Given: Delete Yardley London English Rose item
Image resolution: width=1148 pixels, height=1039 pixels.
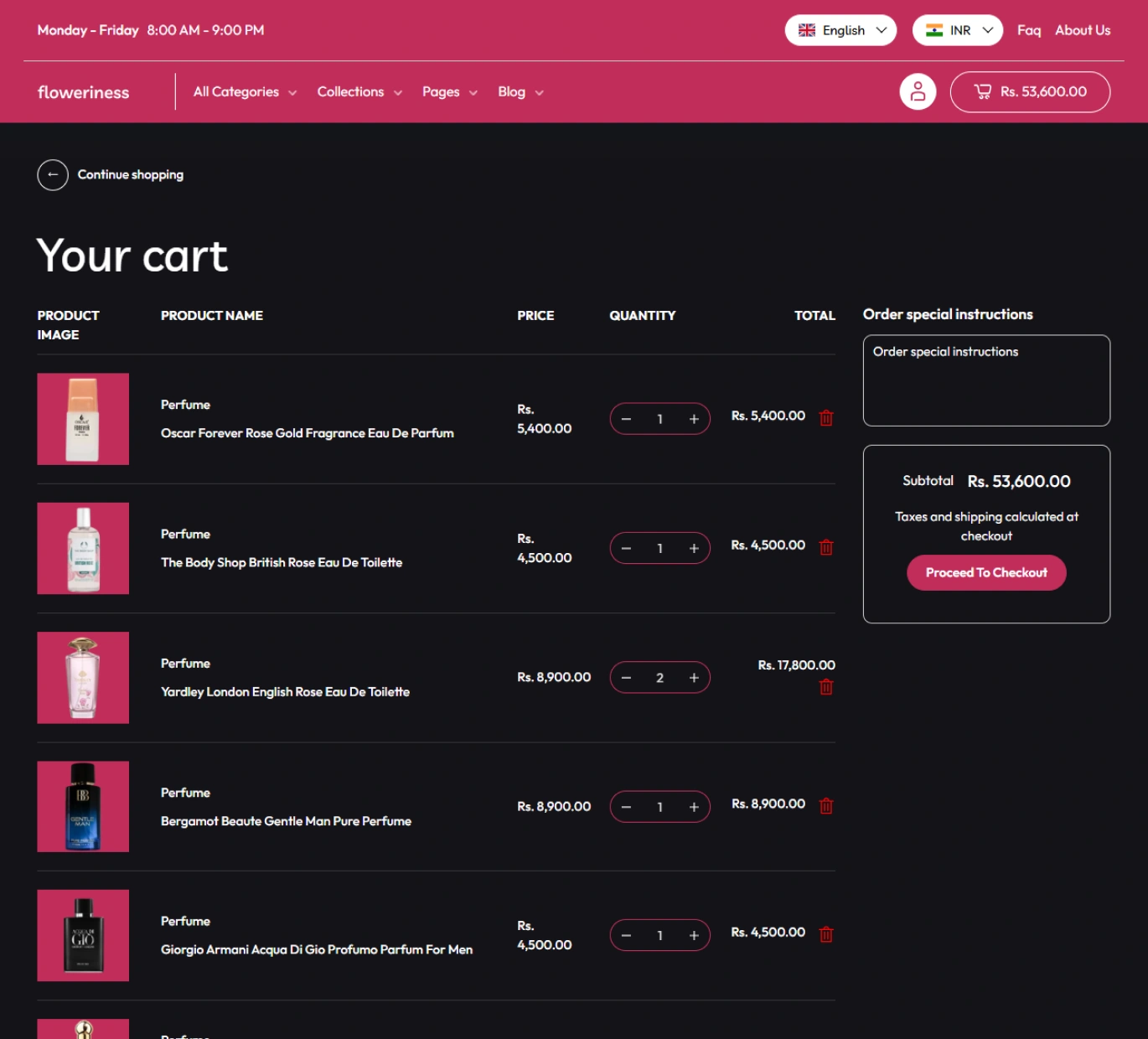Looking at the screenshot, I should [826, 687].
